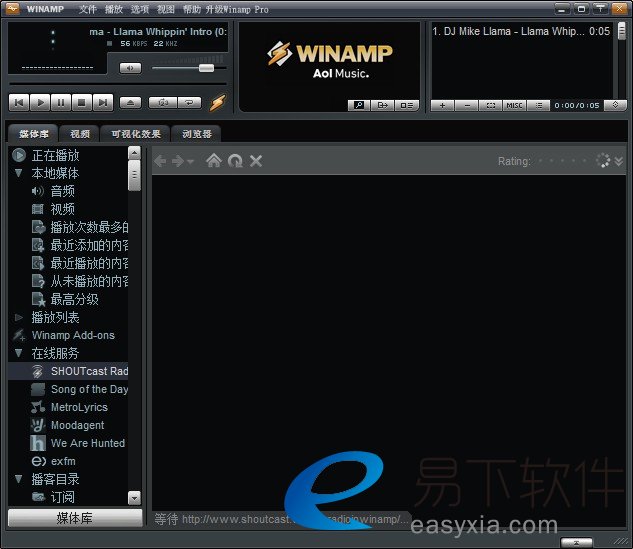Expand the 播放列表 tree node
The height and width of the screenshot is (549, 633).
[x=19, y=317]
